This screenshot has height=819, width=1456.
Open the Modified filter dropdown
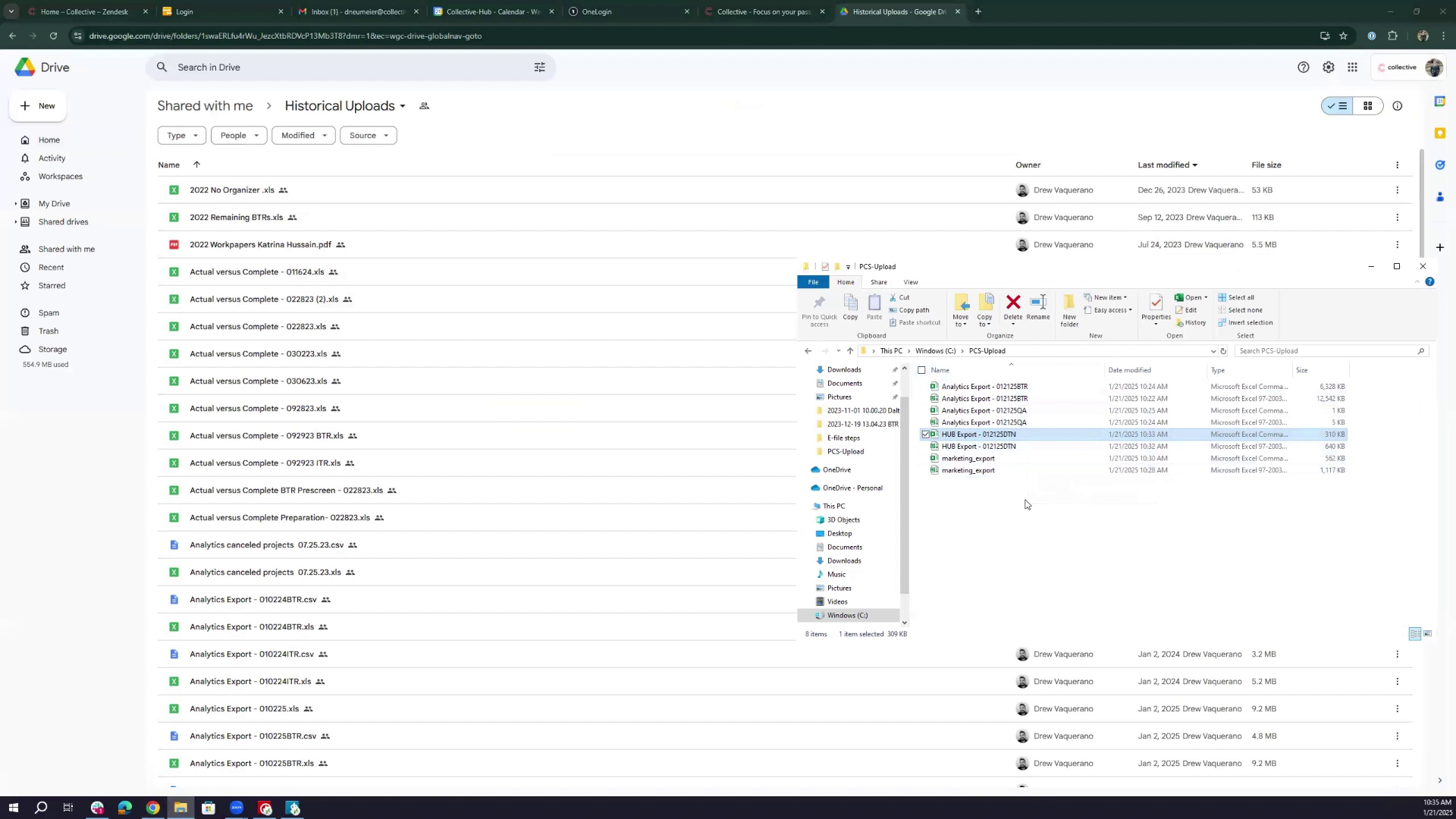click(x=303, y=136)
